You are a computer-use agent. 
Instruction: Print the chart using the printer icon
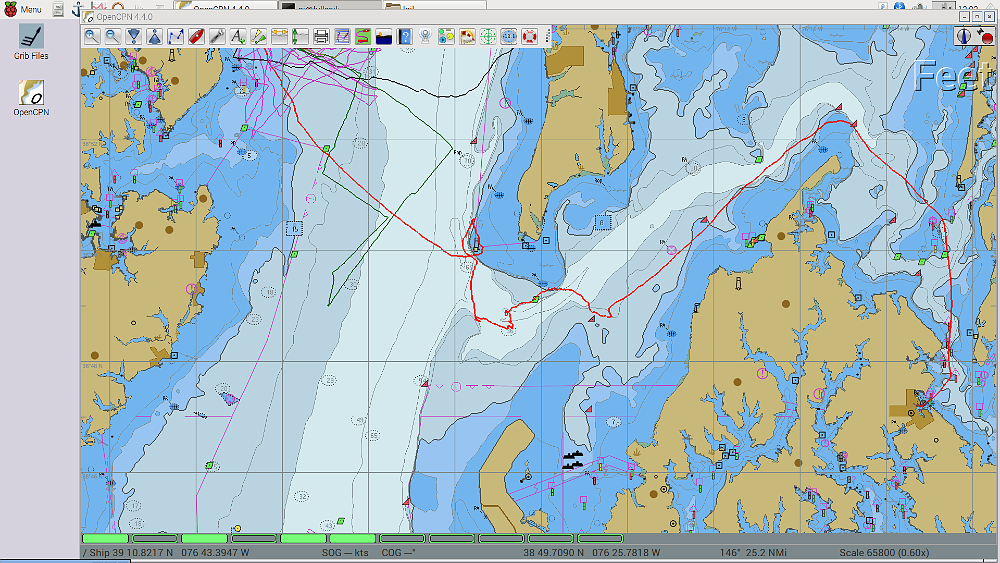point(321,37)
